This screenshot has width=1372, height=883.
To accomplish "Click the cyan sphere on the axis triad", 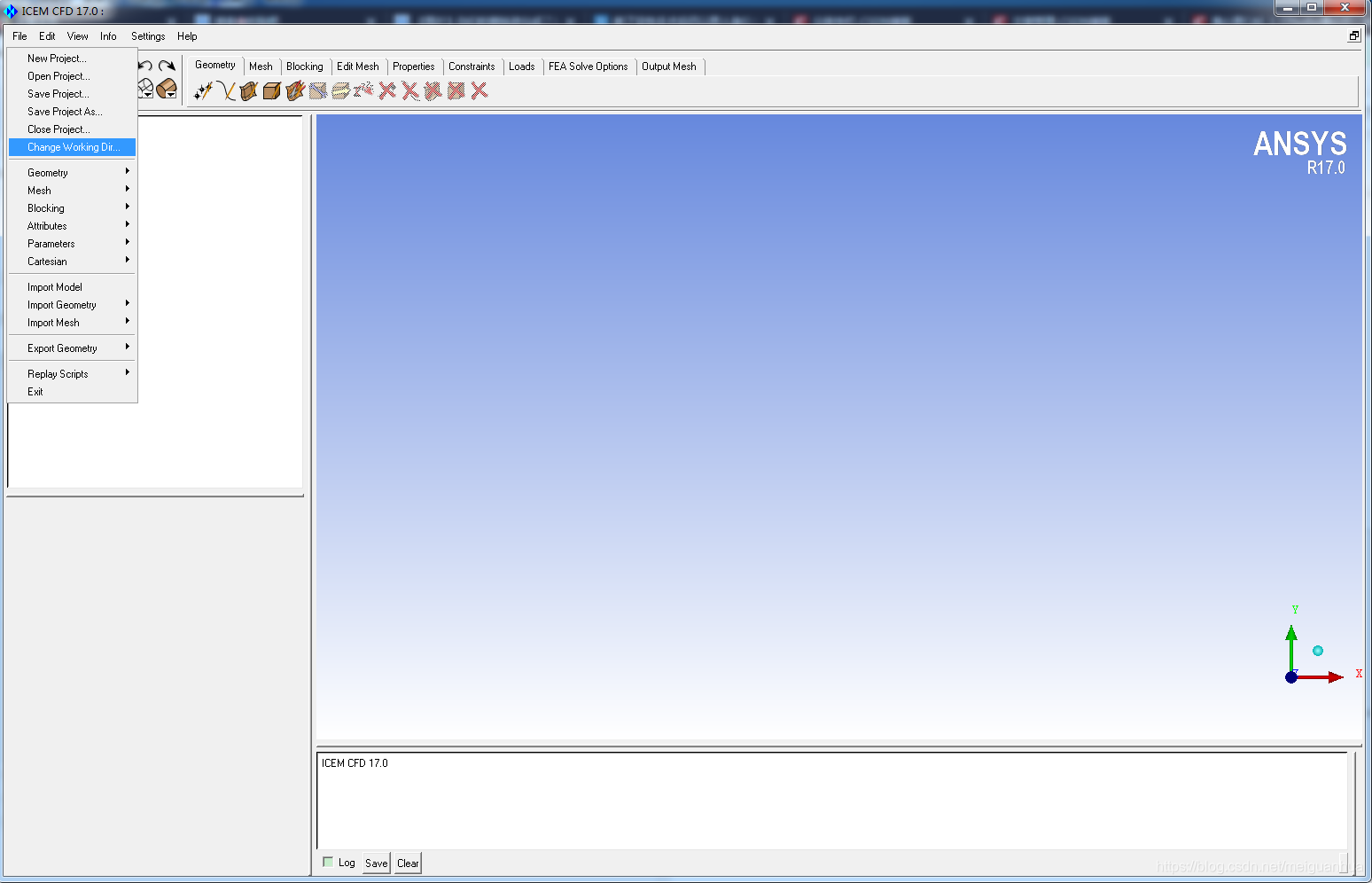I will 1318,651.
